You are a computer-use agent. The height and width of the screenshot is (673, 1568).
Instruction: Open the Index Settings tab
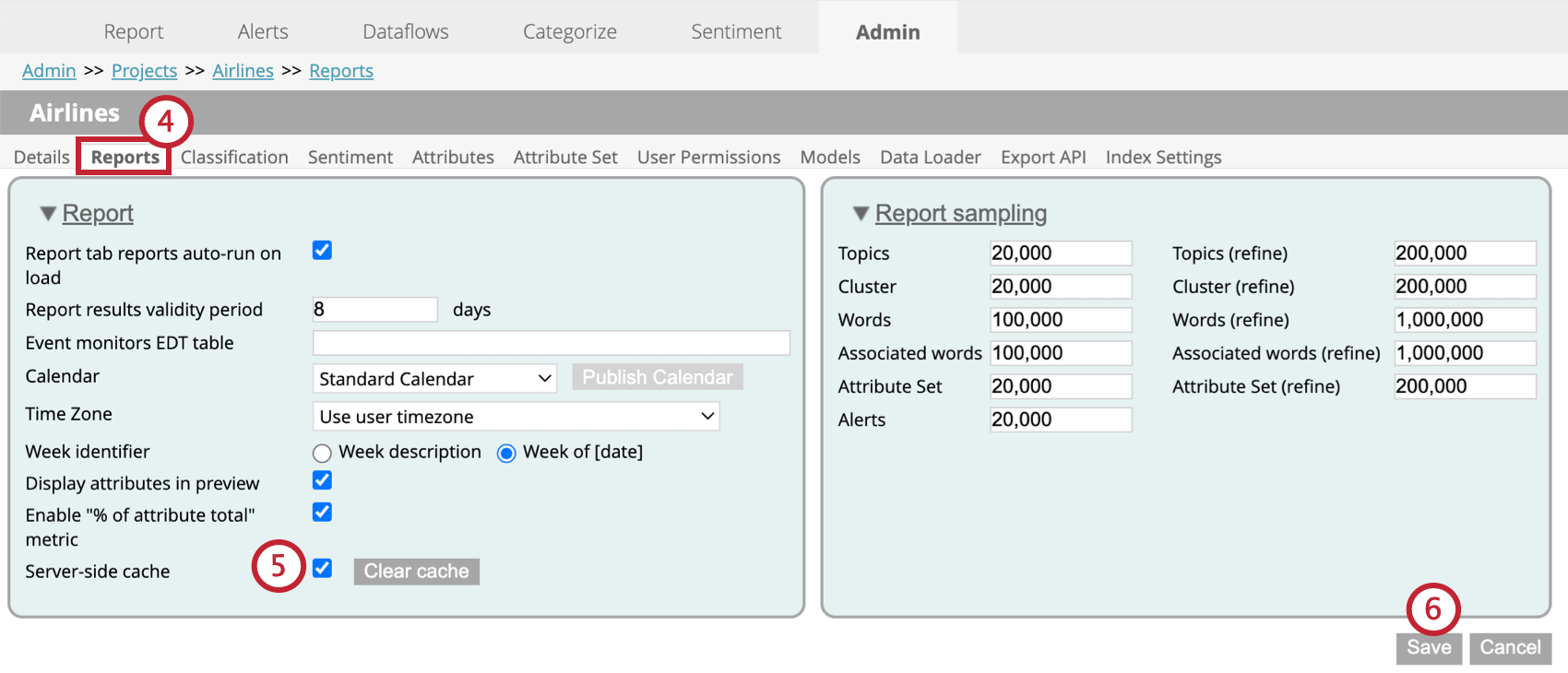pyautogui.click(x=1163, y=158)
